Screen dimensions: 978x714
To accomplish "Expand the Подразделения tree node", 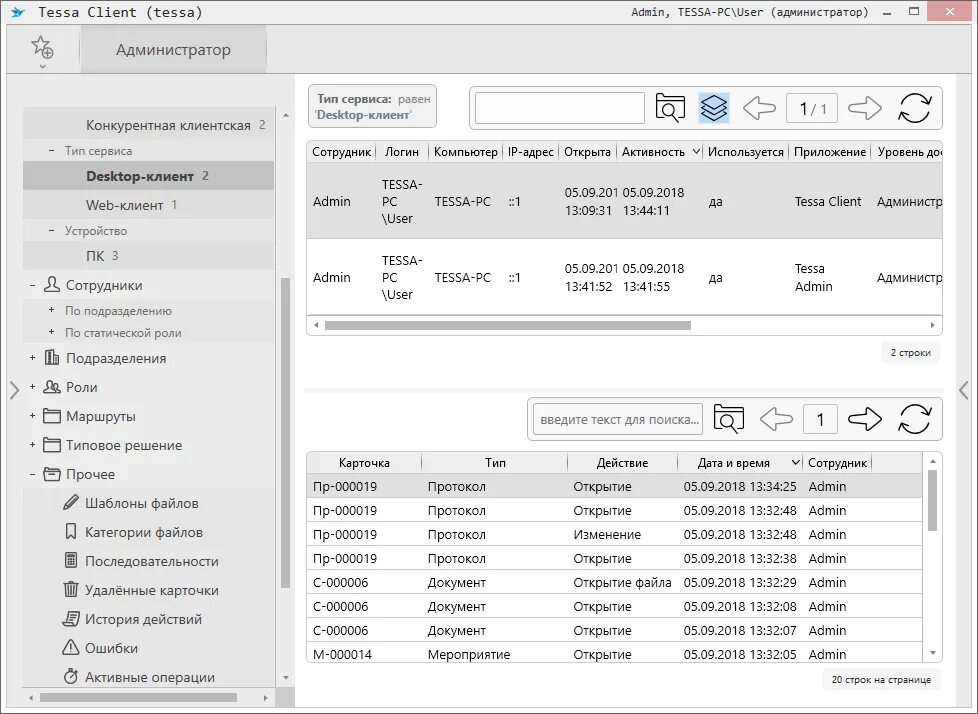I will coord(32,358).
